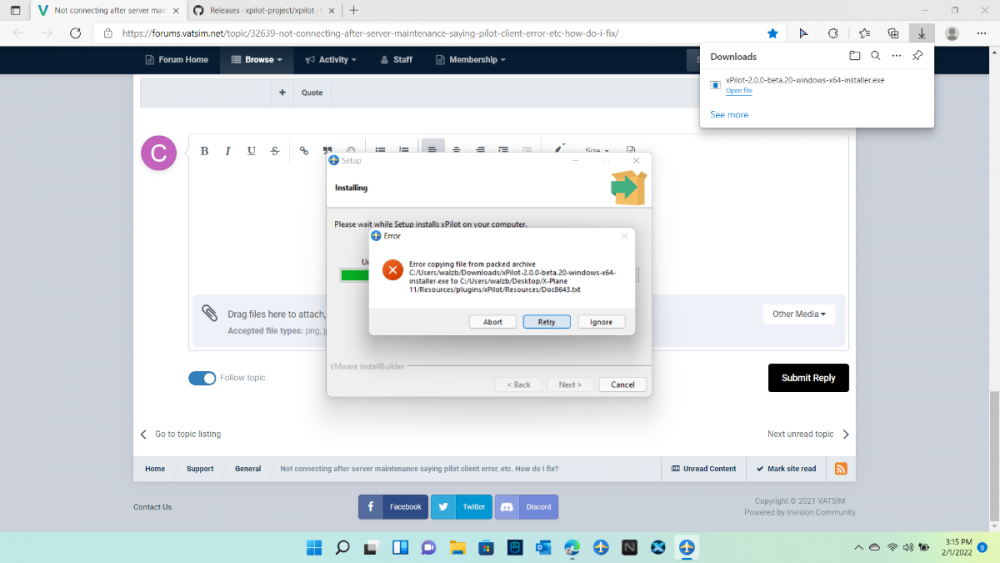Switch to the Releases xpilot-project tab
The image size is (1000, 563).
coord(265,10)
